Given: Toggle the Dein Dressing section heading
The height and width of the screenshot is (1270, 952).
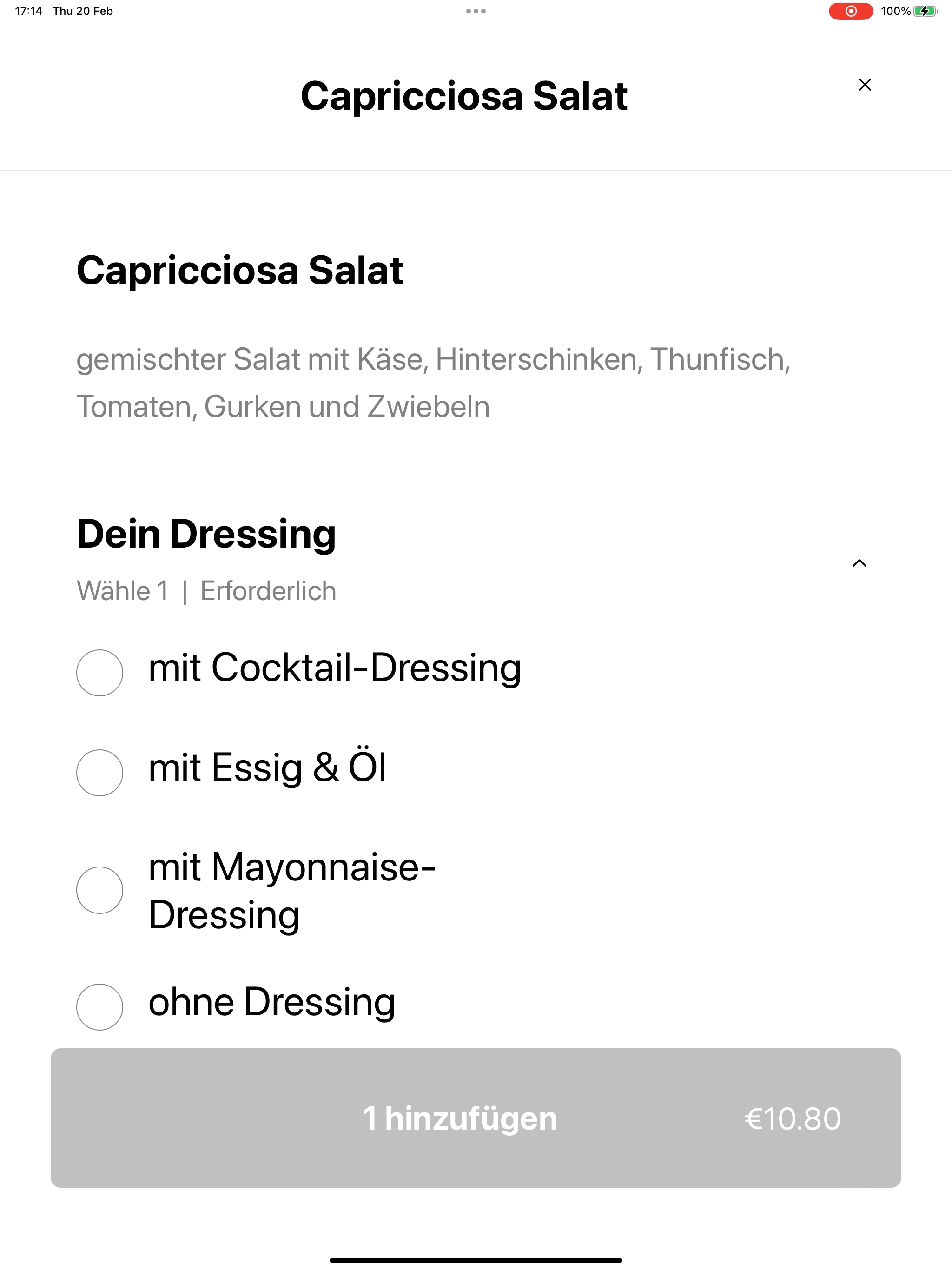Looking at the screenshot, I should click(206, 534).
